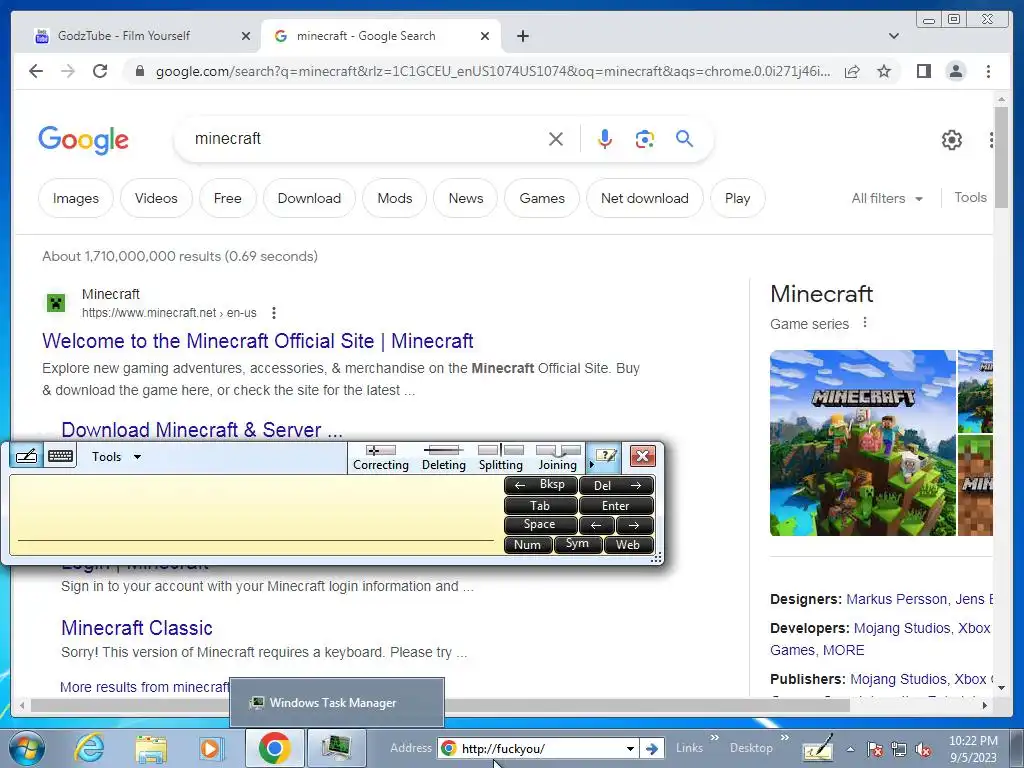Select the Games filter chip
This screenshot has width=1024, height=768.
pyautogui.click(x=542, y=198)
